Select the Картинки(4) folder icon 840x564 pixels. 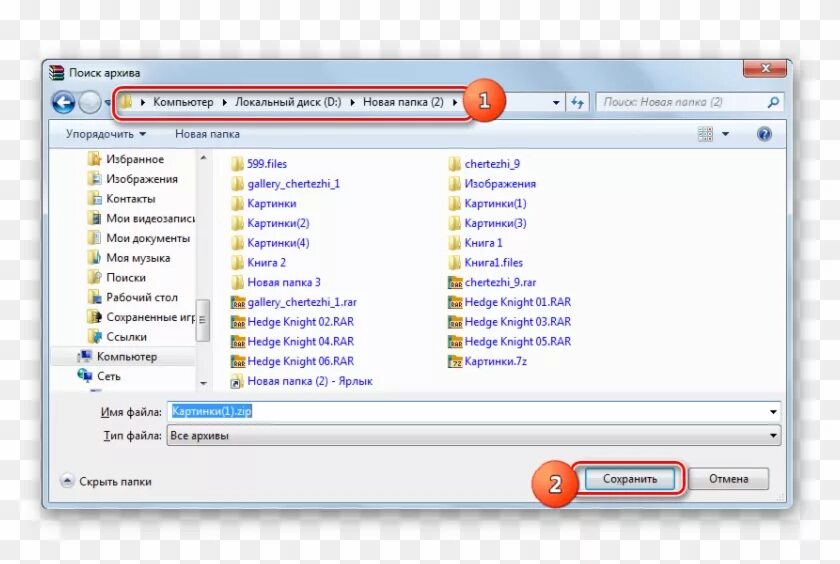[x=237, y=243]
